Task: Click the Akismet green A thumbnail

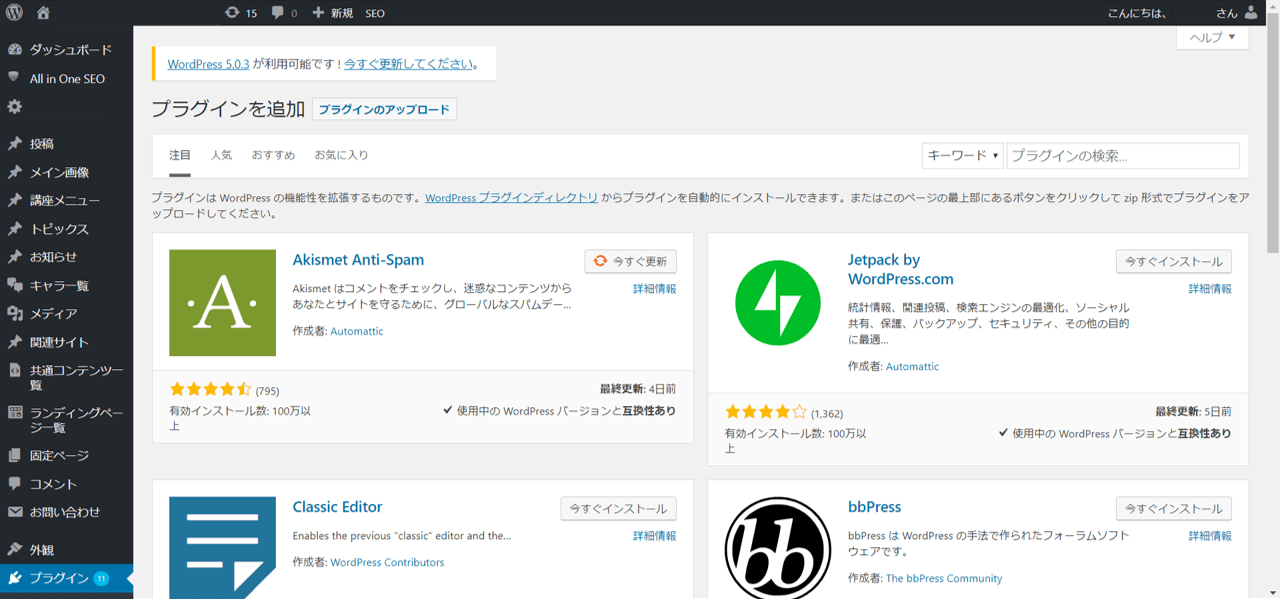Action: pos(222,303)
